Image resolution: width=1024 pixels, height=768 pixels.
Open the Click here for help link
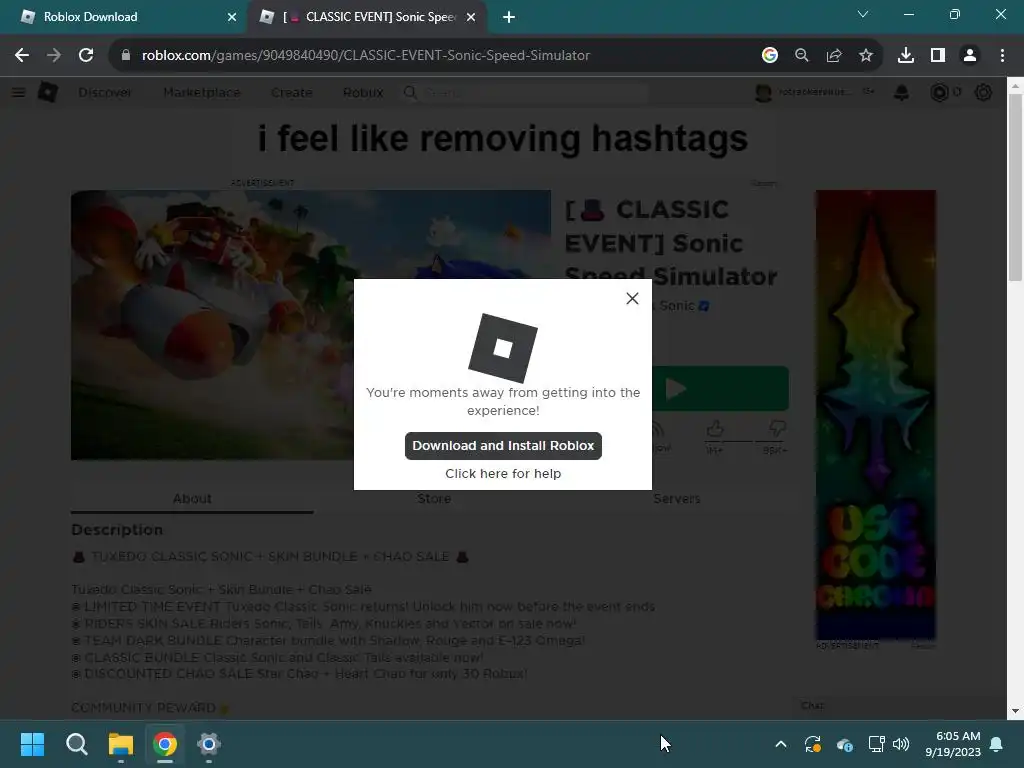503,473
